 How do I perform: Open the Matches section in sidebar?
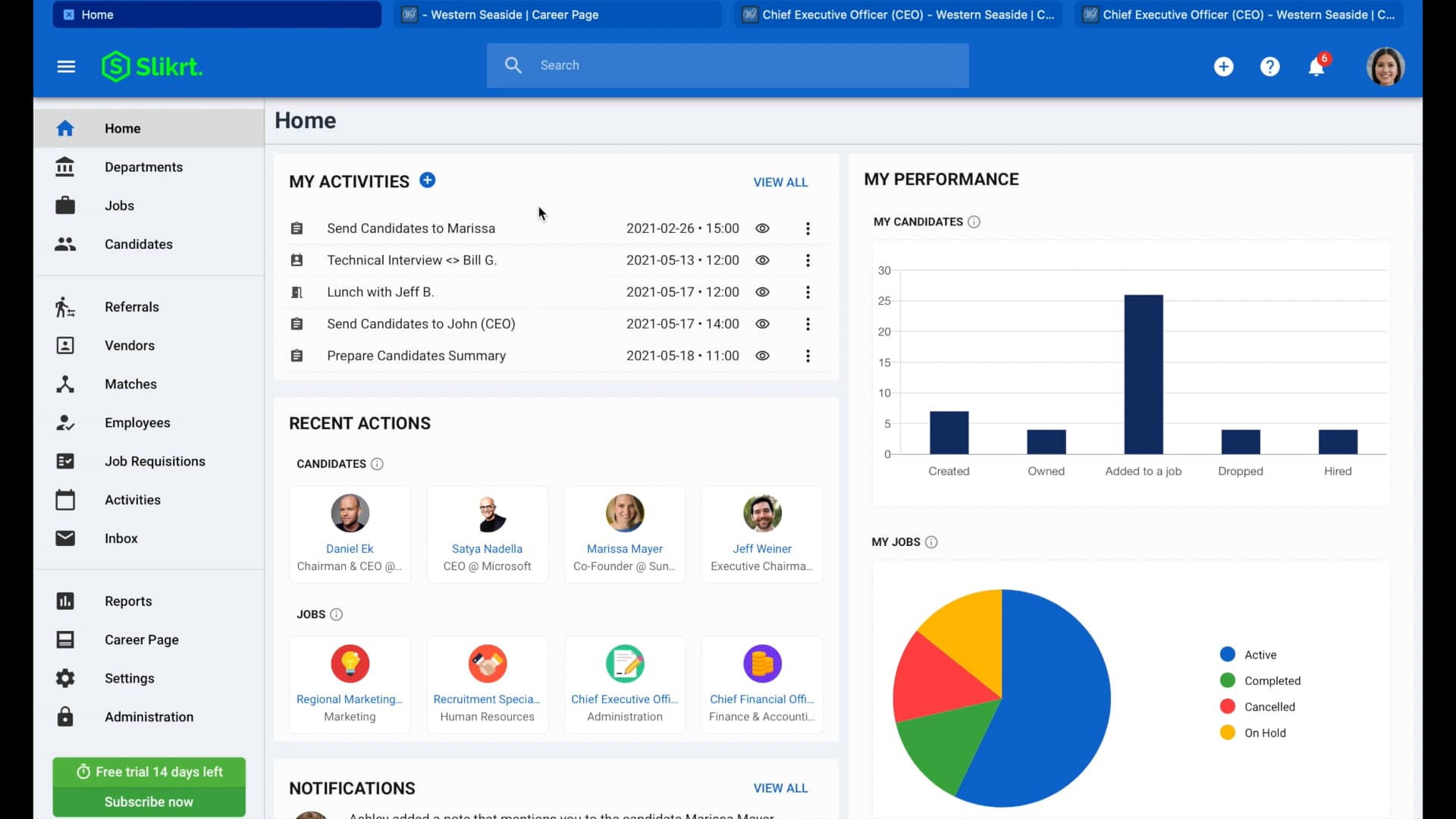[x=131, y=384]
